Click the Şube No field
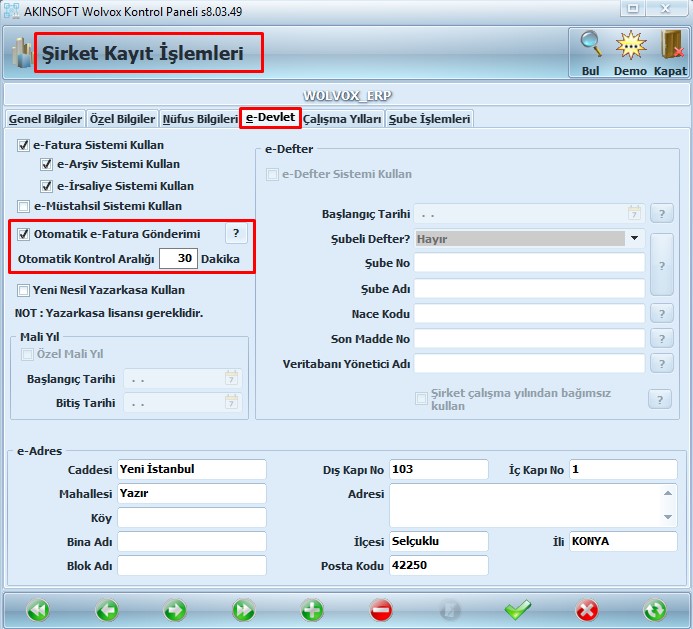 [529, 263]
